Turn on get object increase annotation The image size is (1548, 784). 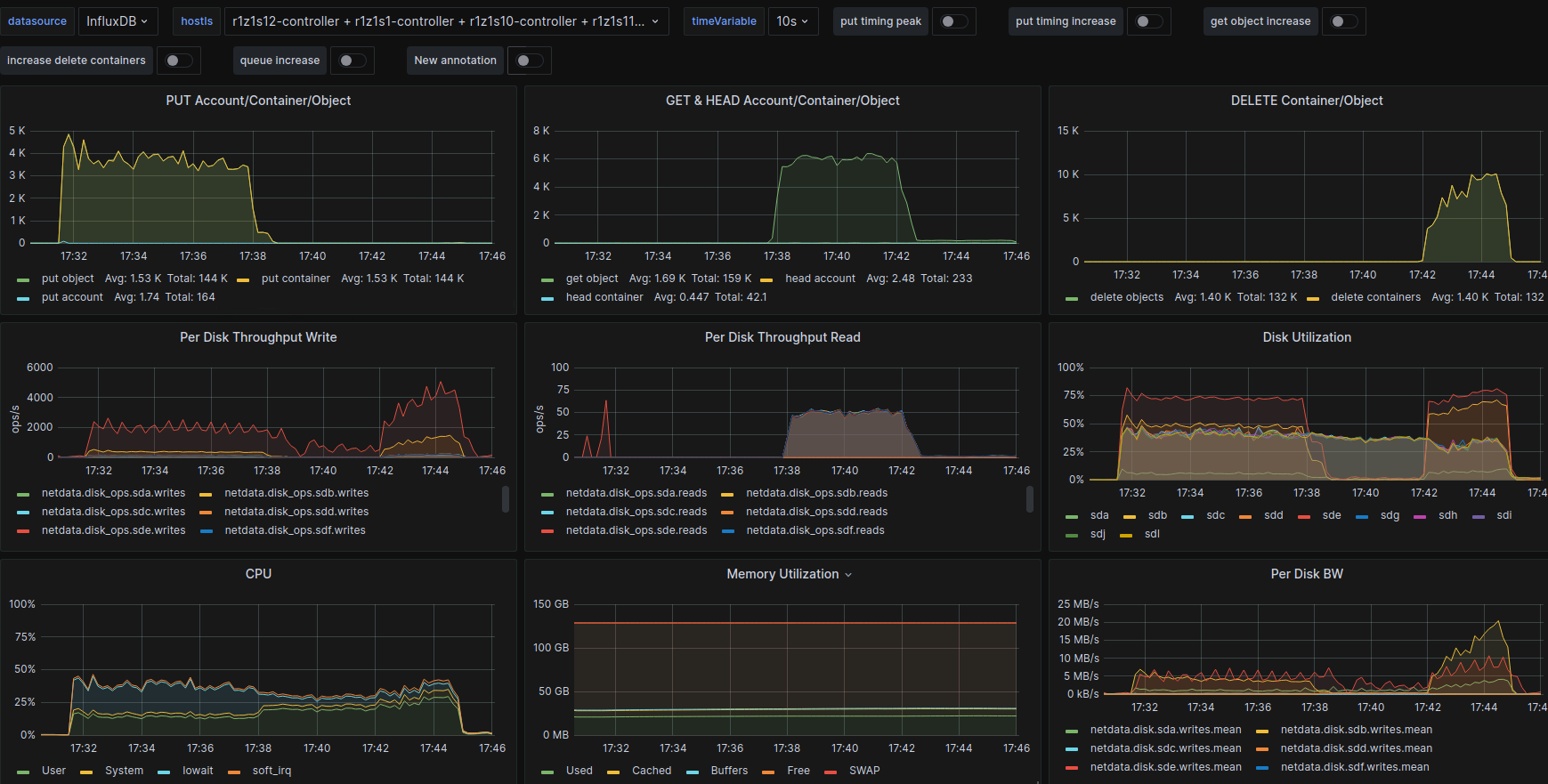(1343, 21)
